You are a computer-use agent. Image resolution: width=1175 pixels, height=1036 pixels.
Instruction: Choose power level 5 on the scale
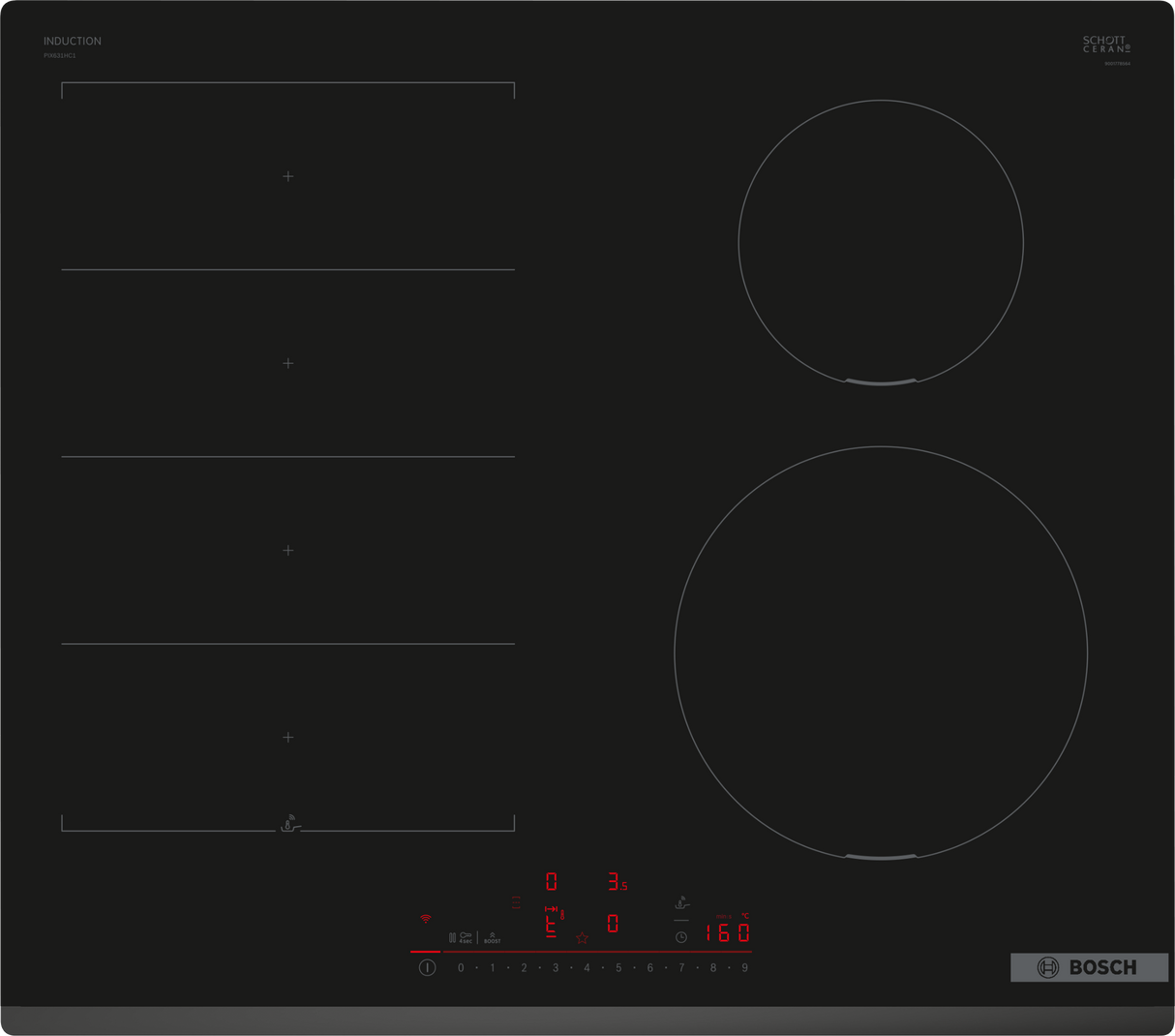pyautogui.click(x=618, y=967)
